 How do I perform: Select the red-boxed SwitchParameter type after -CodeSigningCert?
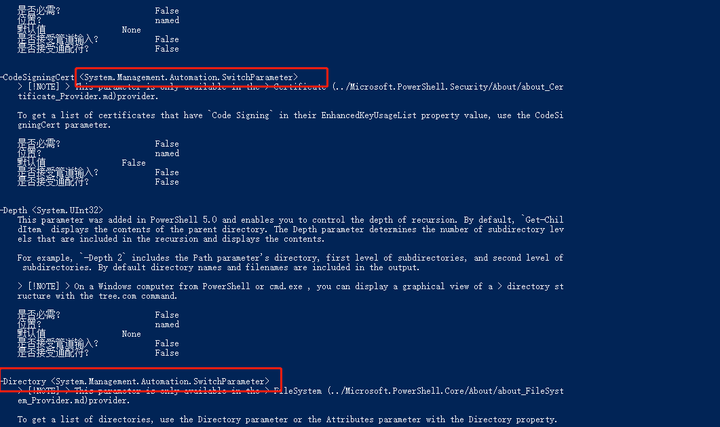click(189, 77)
